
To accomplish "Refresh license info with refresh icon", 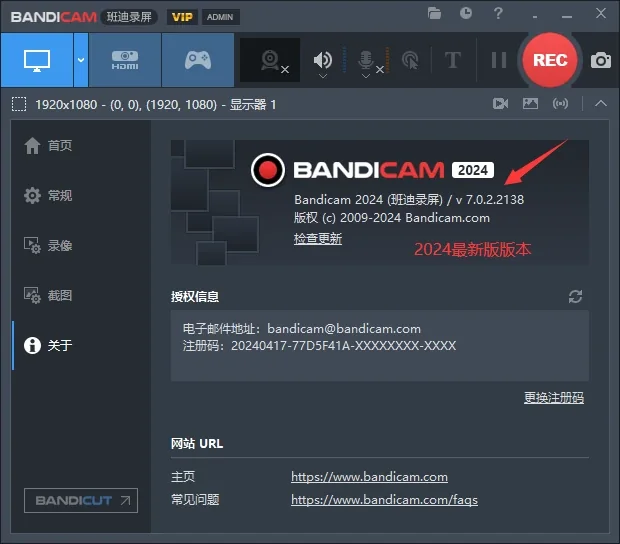I will [575, 297].
